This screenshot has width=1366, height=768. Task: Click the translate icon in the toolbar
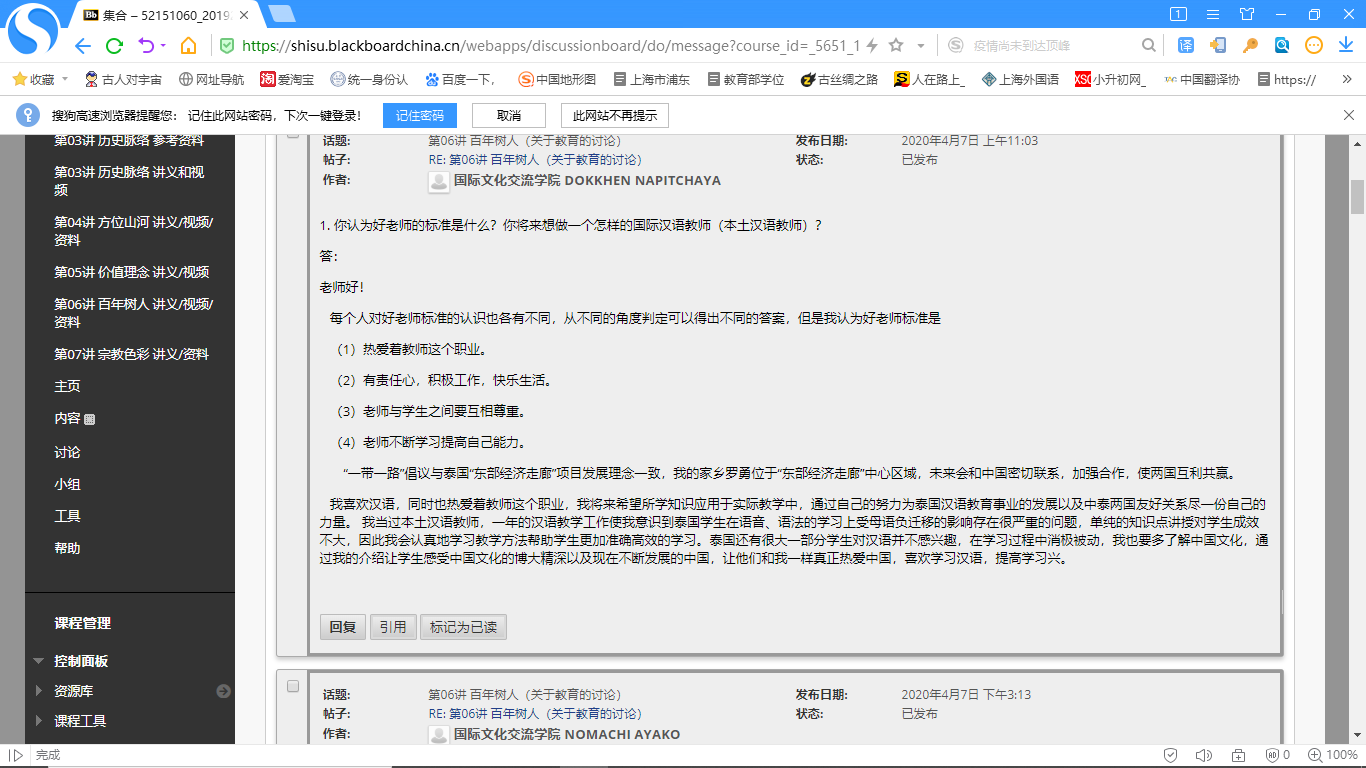click(x=1186, y=46)
